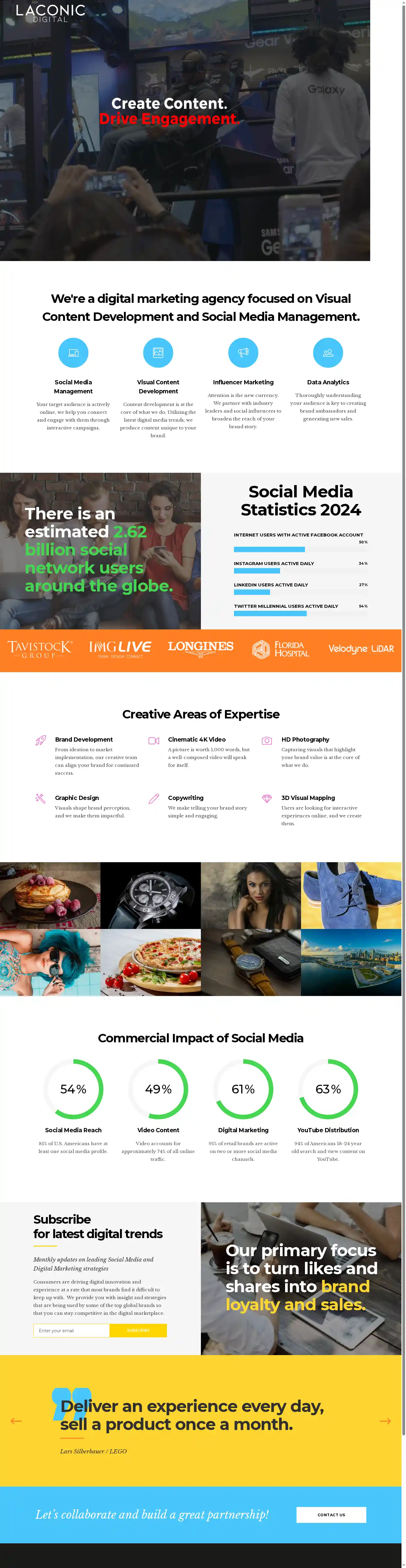This screenshot has width=406, height=1568.
Task: Click the Social Media Management circle icon
Action: [73, 352]
